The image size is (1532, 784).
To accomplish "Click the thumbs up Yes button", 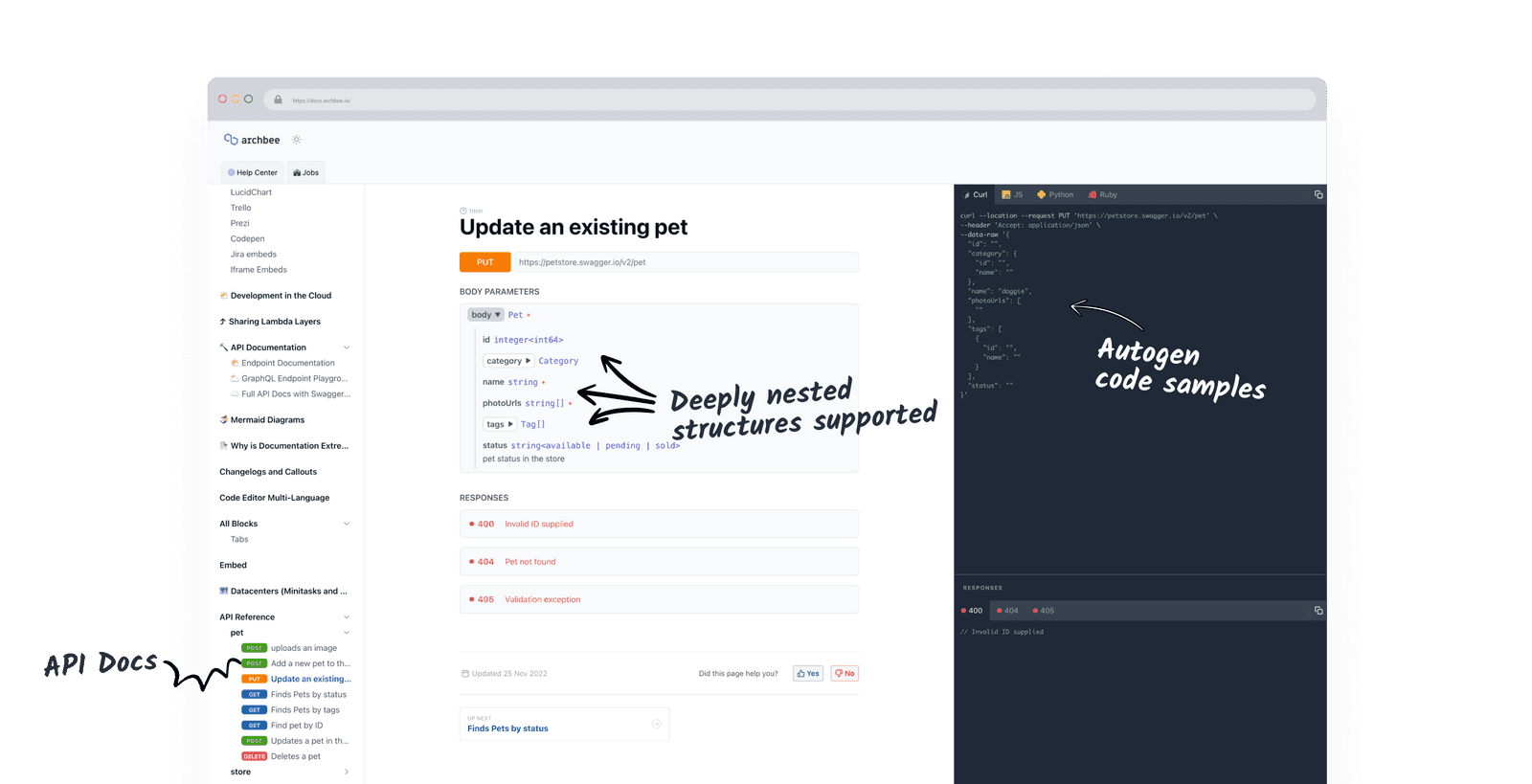I will [x=808, y=674].
